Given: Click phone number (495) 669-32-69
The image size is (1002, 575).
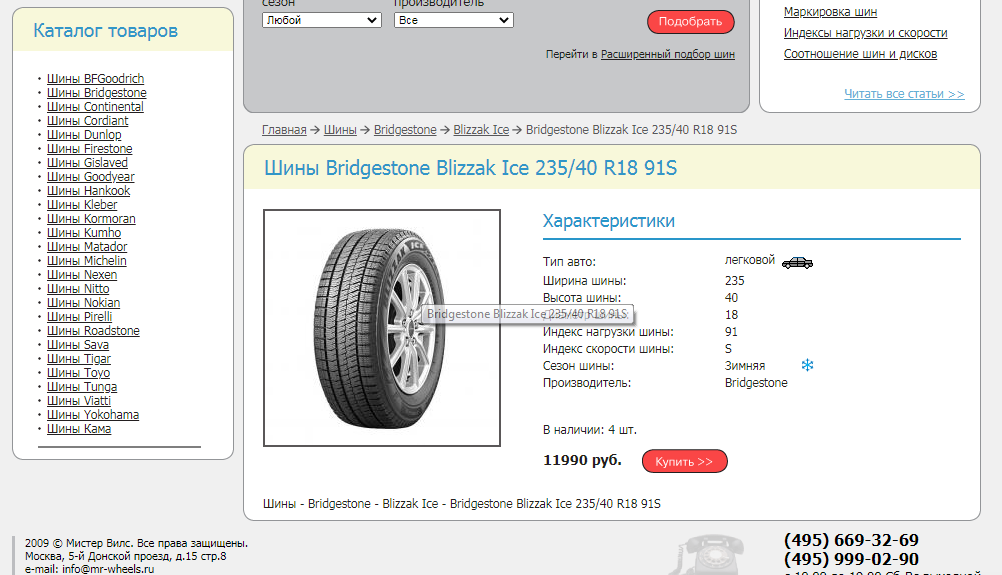Looking at the screenshot, I should [851, 540].
